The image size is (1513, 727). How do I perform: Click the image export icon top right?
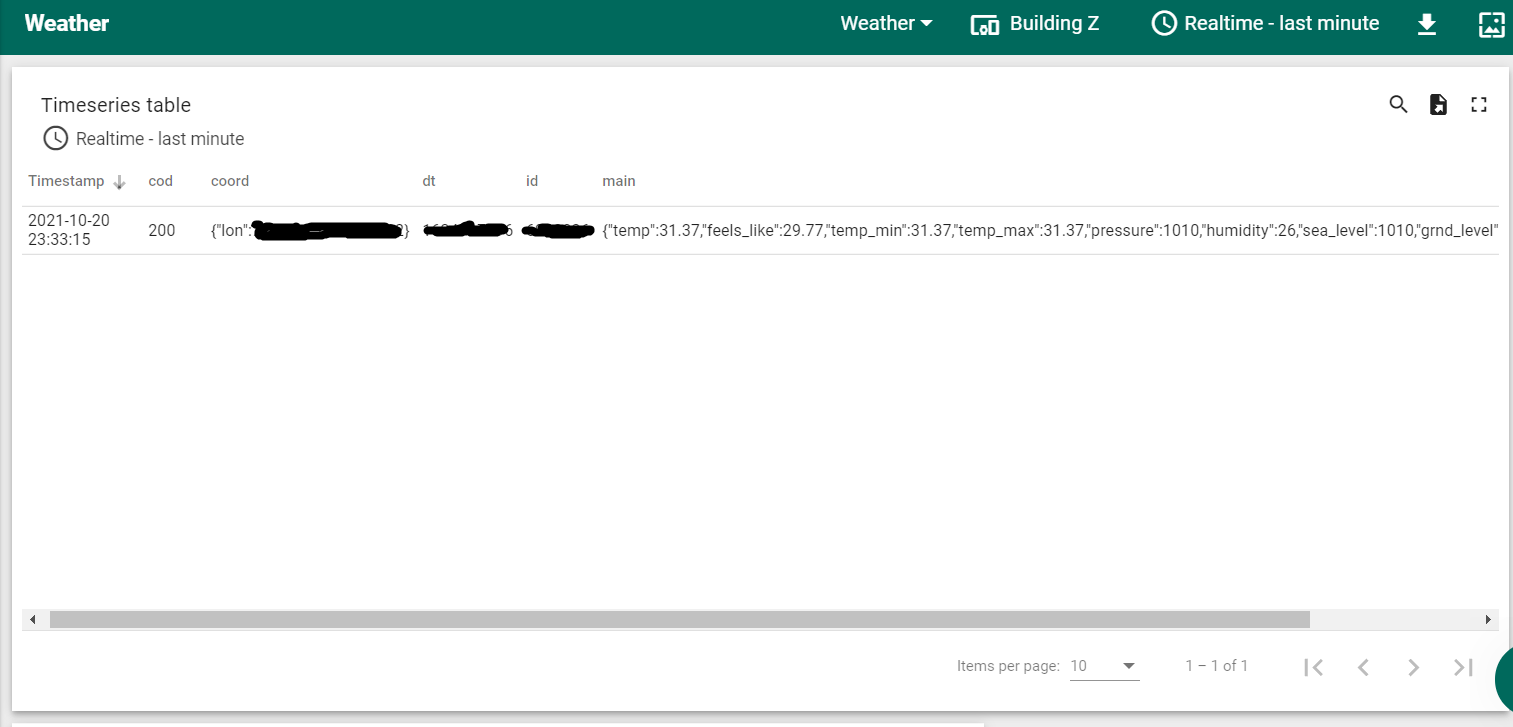click(x=1491, y=23)
